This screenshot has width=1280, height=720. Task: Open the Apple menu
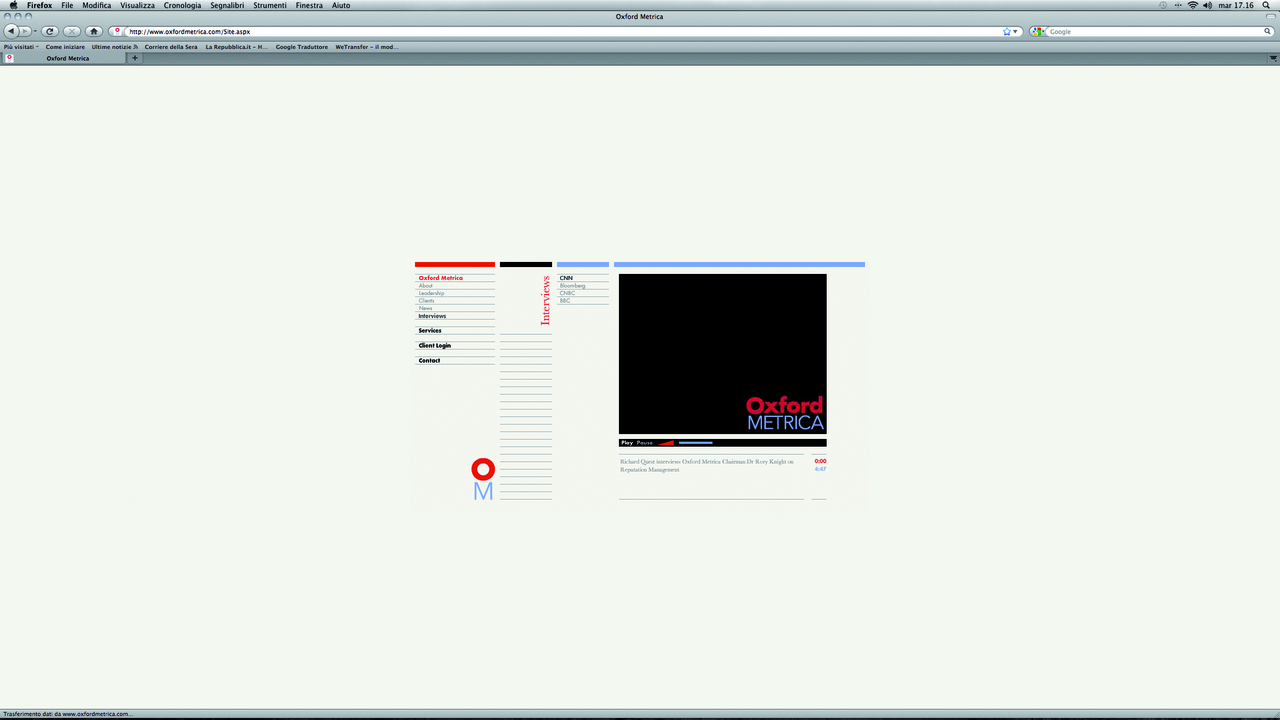(13, 5)
